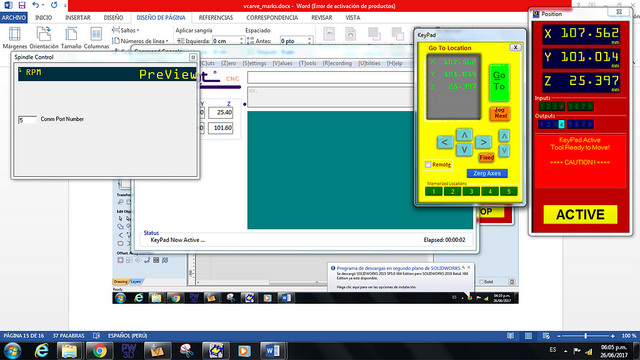
Task: Click the Redo icon in Word's title bar
Action: [54, 5]
